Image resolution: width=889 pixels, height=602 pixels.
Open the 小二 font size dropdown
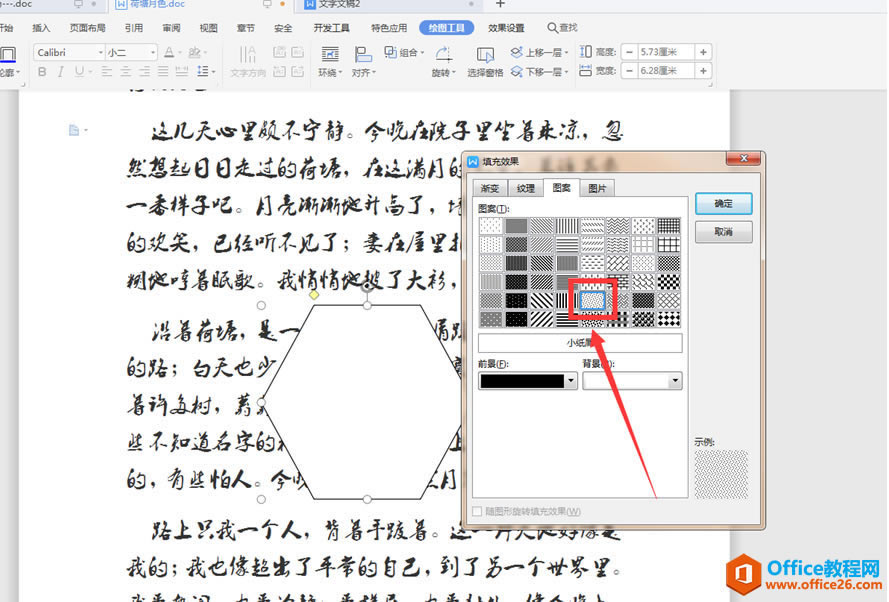(x=153, y=52)
